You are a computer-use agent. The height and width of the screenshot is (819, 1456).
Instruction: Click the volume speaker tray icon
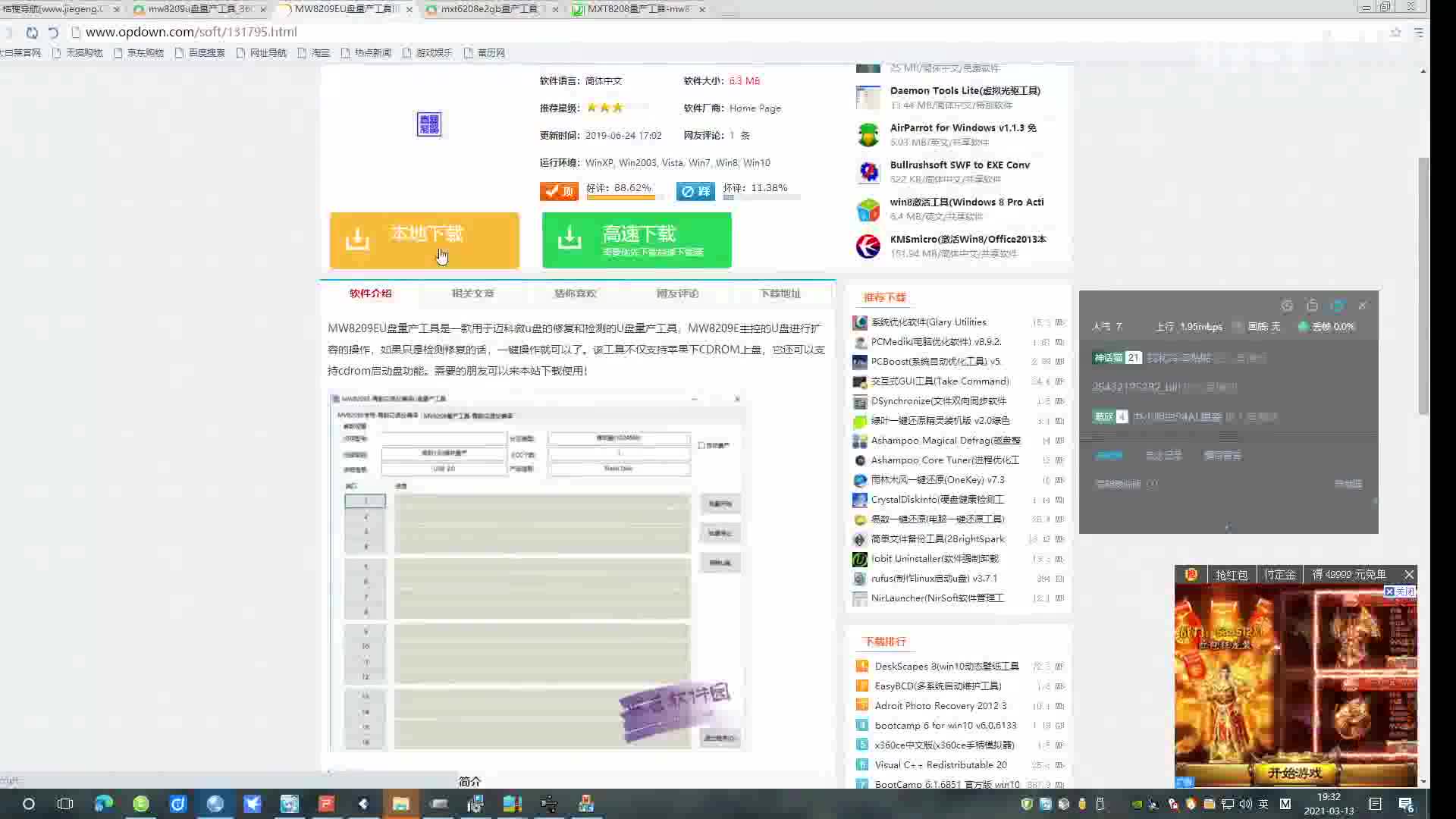point(1245,804)
